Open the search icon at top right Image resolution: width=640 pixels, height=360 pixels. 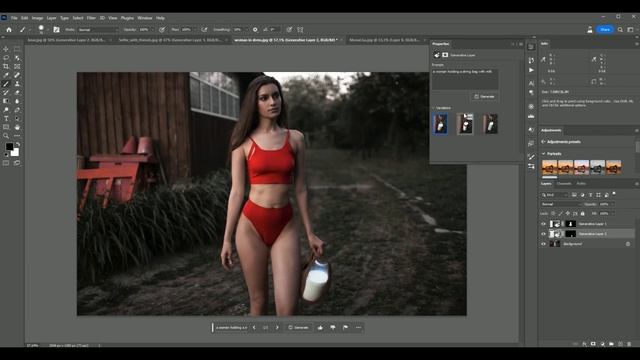[620, 29]
